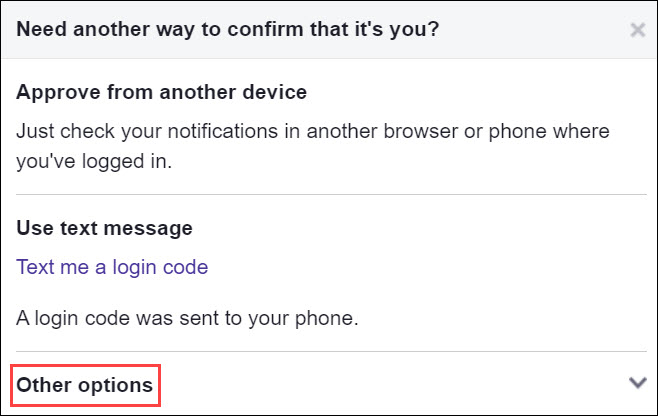658x416 pixels.
Task: Click blank space right of the login code link
Action: [x=420, y=267]
